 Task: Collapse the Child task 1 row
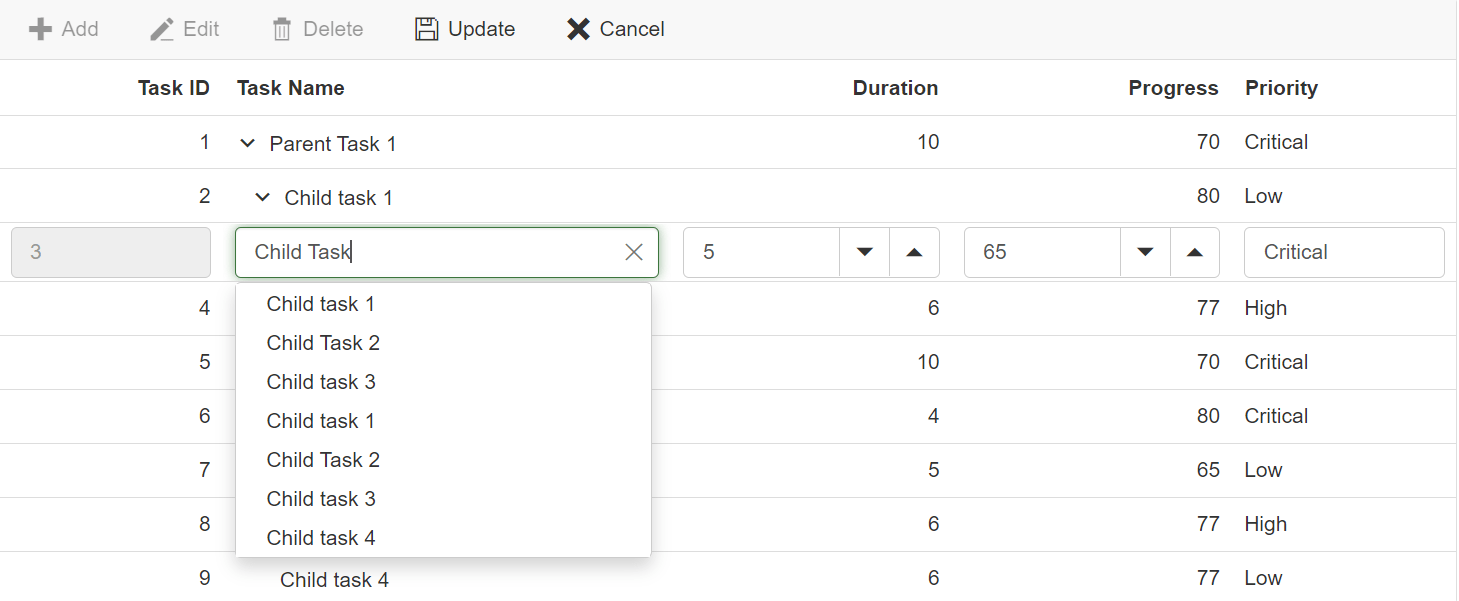point(262,197)
